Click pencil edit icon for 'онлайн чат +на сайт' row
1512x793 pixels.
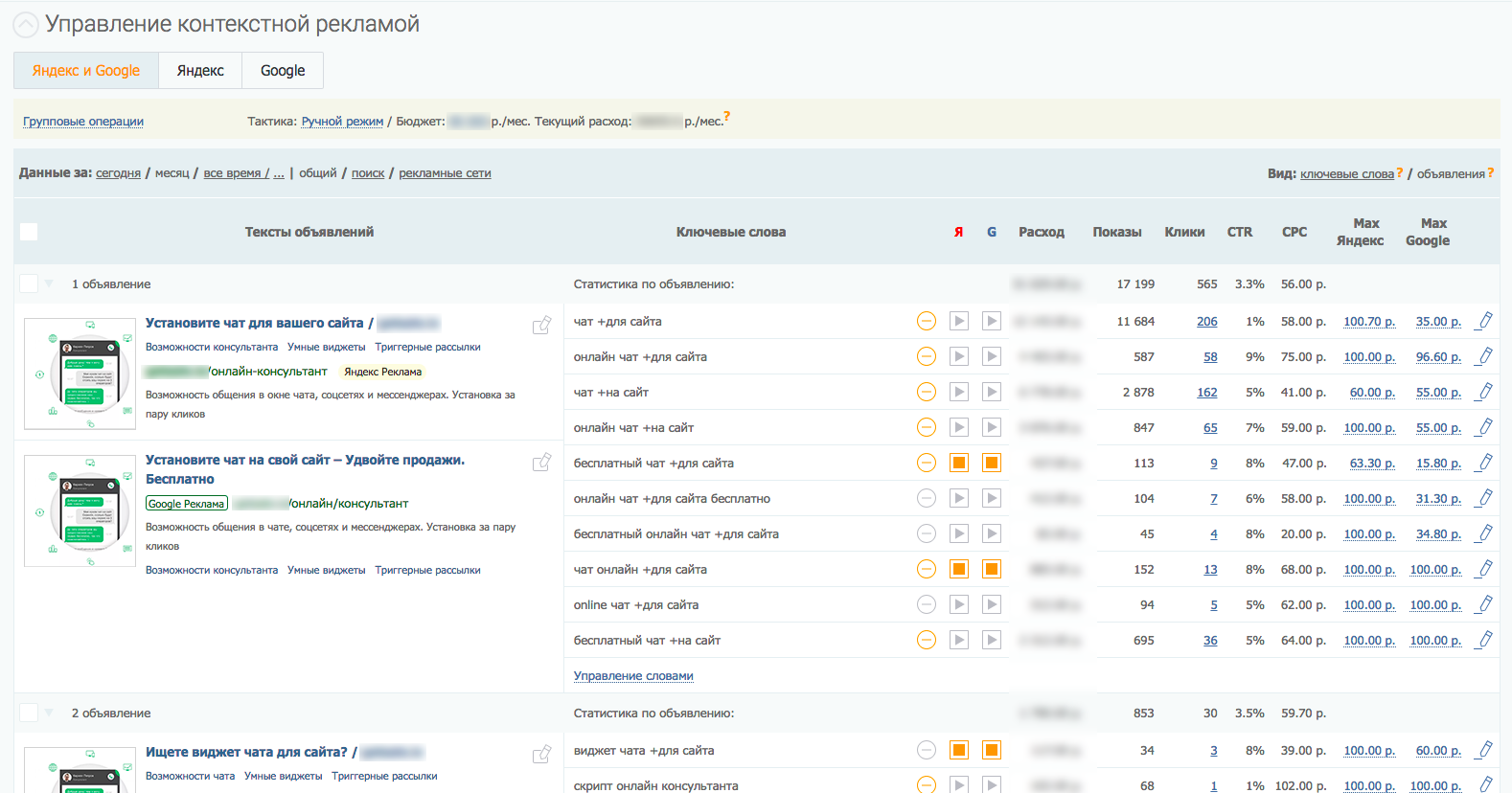[x=1485, y=427]
